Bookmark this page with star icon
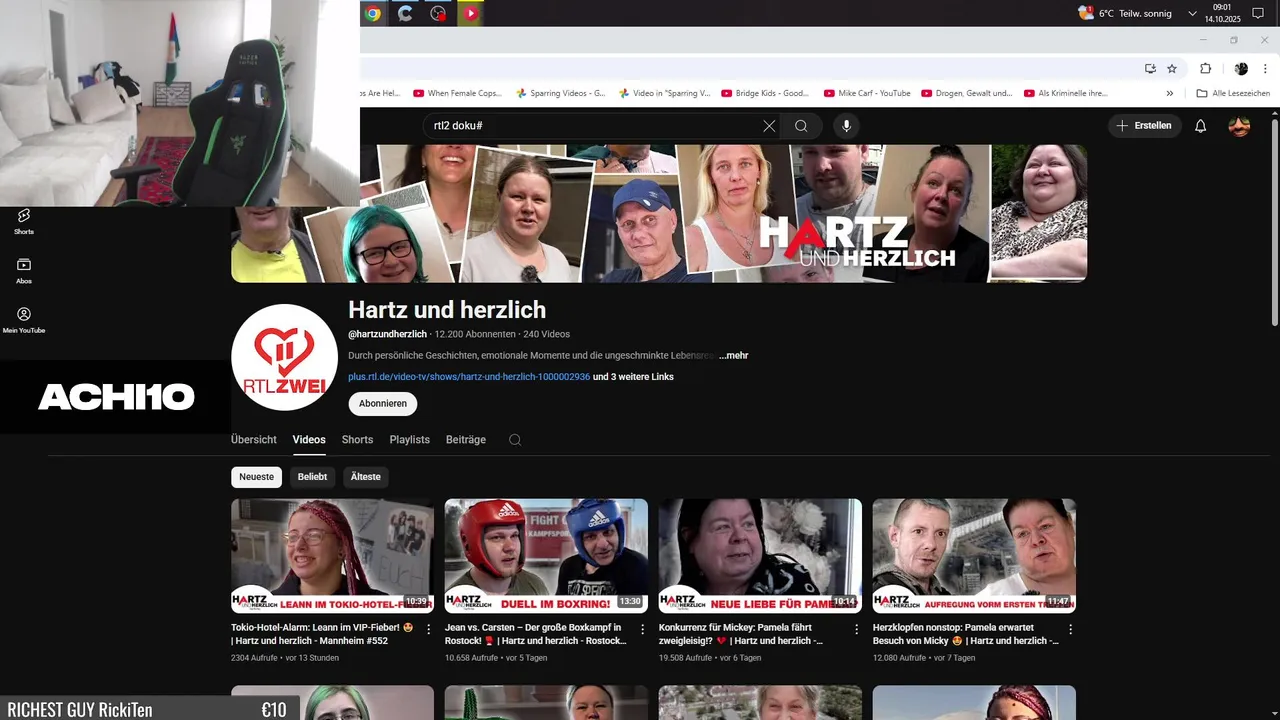The height and width of the screenshot is (720, 1280). pos(1172,68)
